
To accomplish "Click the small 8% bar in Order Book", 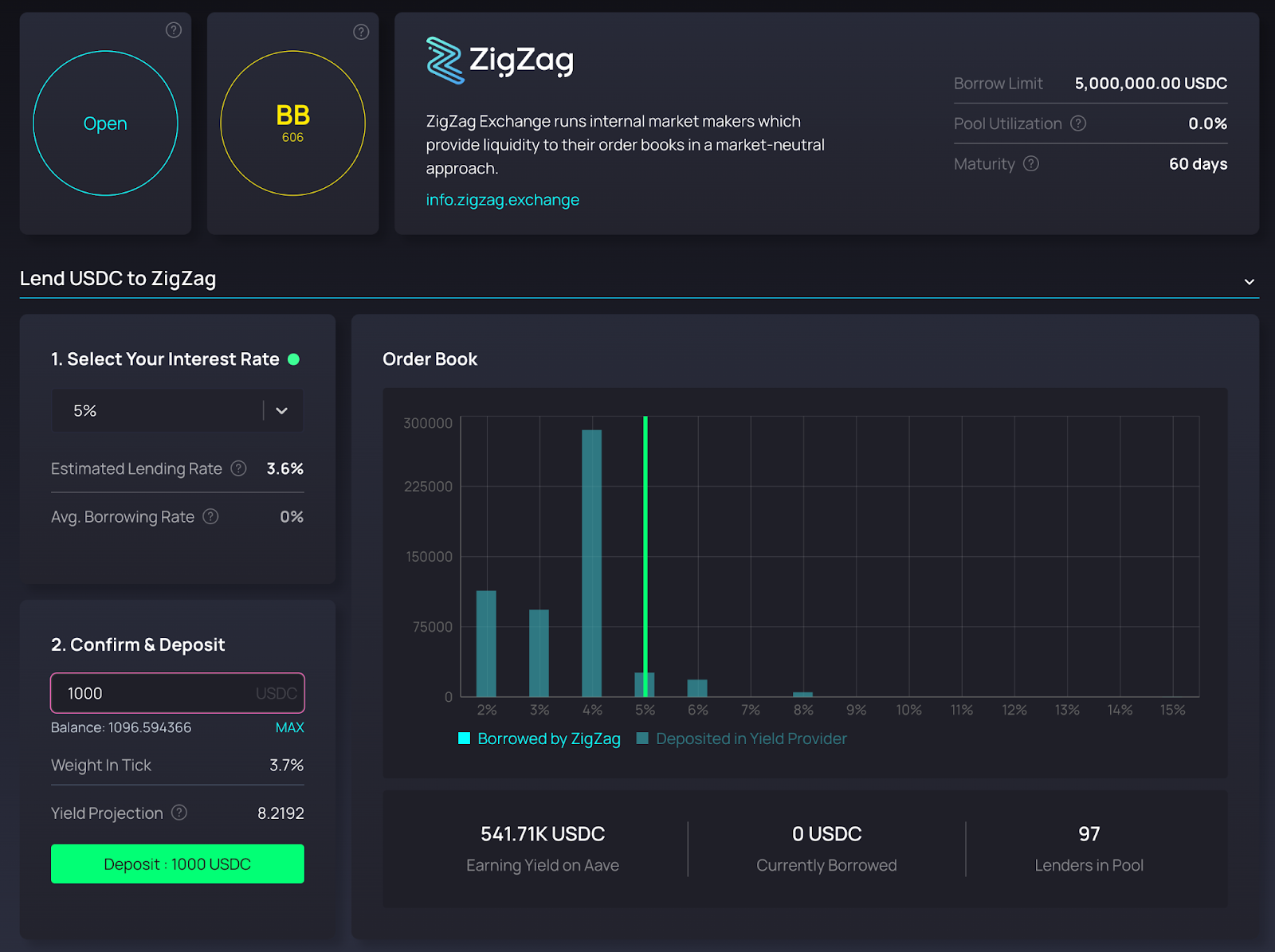I will 803,695.
